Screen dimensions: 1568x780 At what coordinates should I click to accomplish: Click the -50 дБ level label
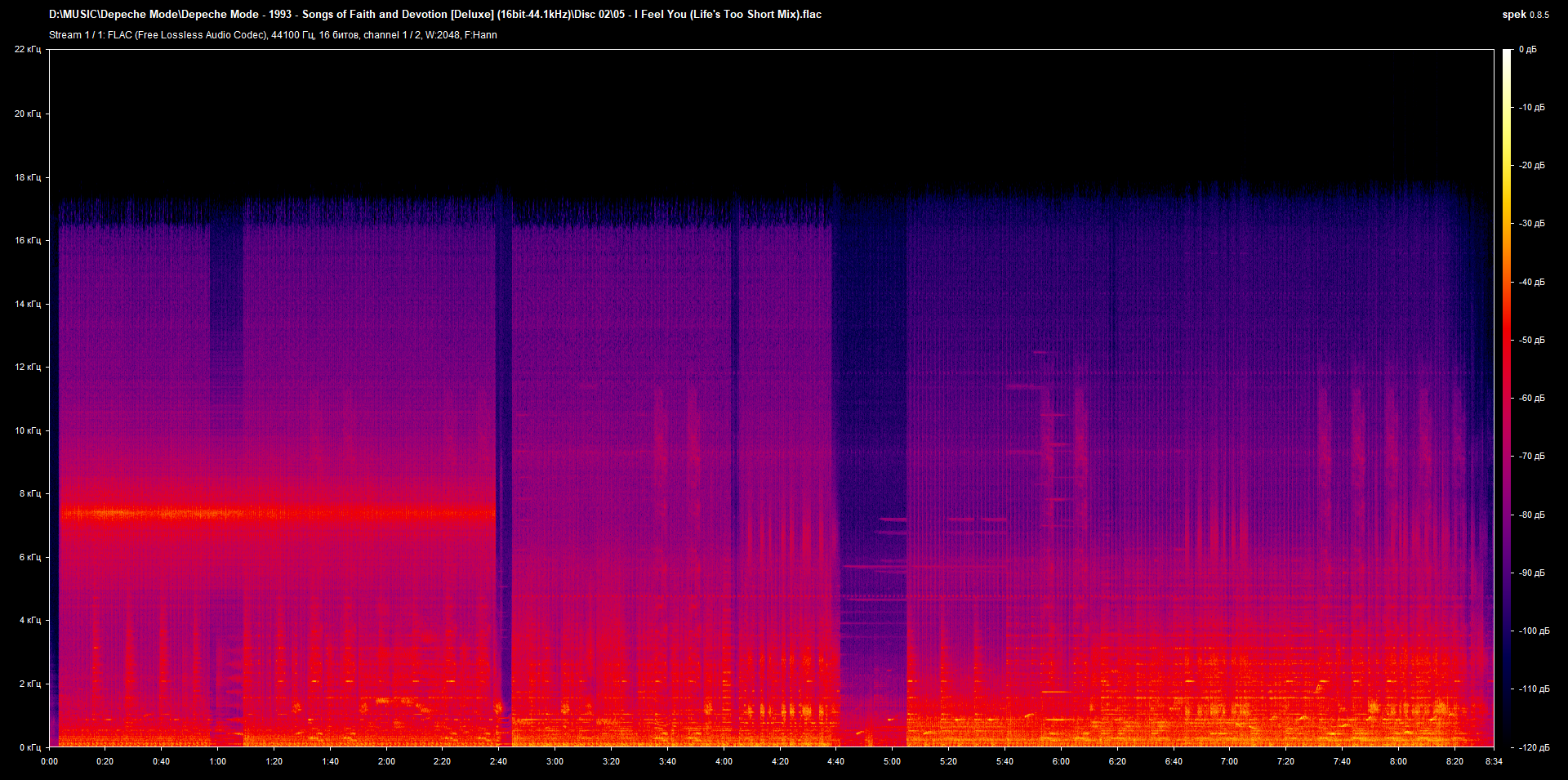click(x=1531, y=340)
